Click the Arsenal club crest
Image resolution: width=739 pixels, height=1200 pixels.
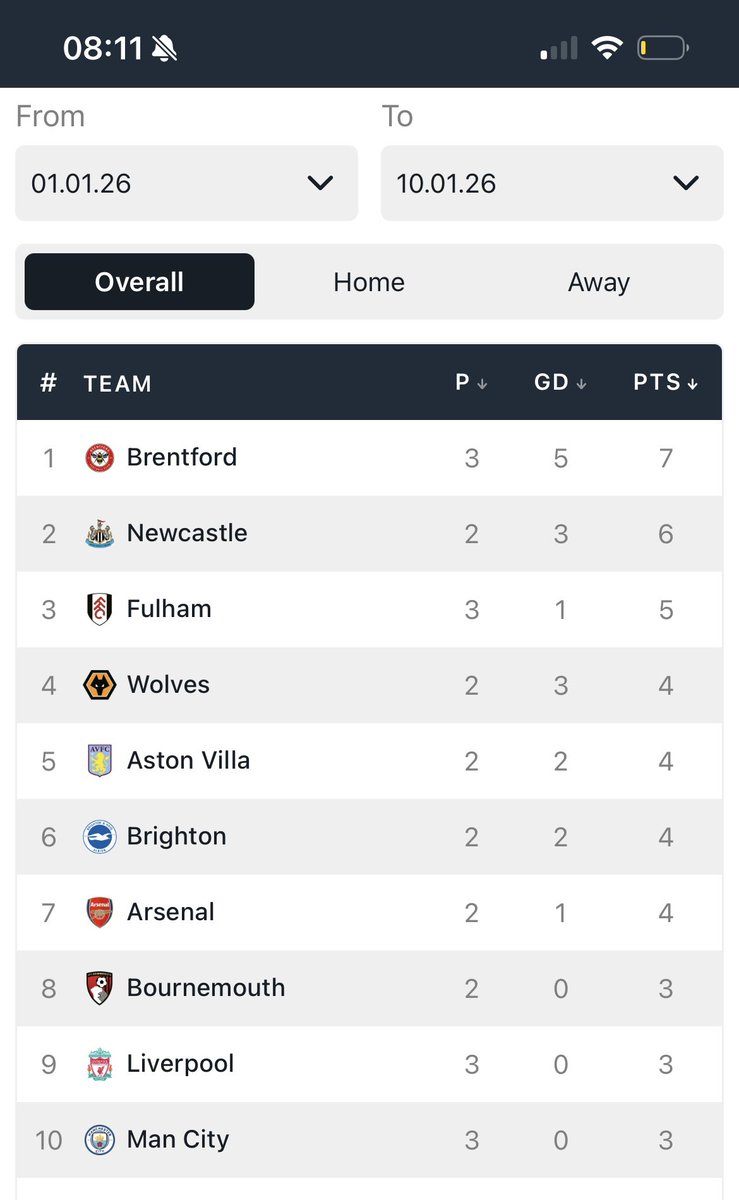tap(100, 913)
